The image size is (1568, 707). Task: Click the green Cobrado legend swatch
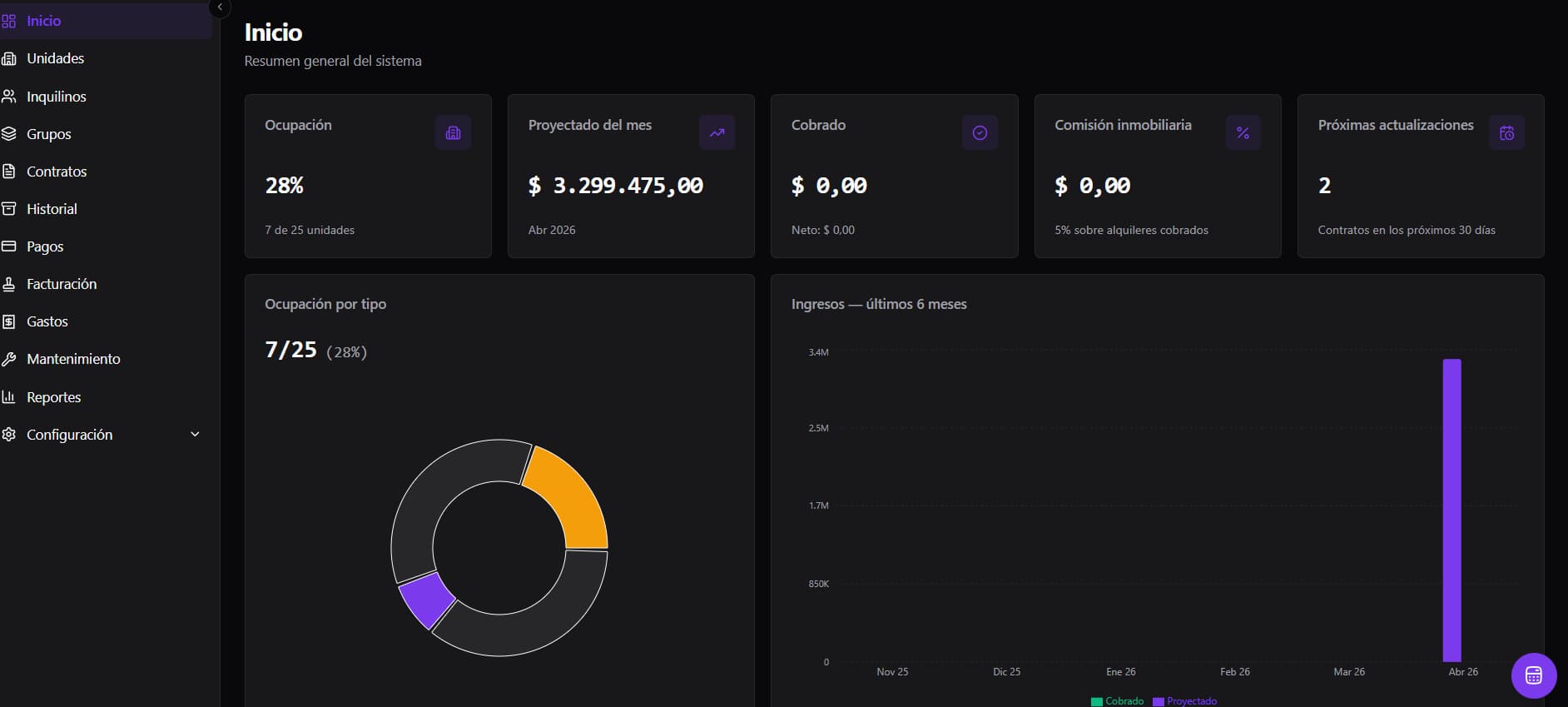pos(1096,701)
